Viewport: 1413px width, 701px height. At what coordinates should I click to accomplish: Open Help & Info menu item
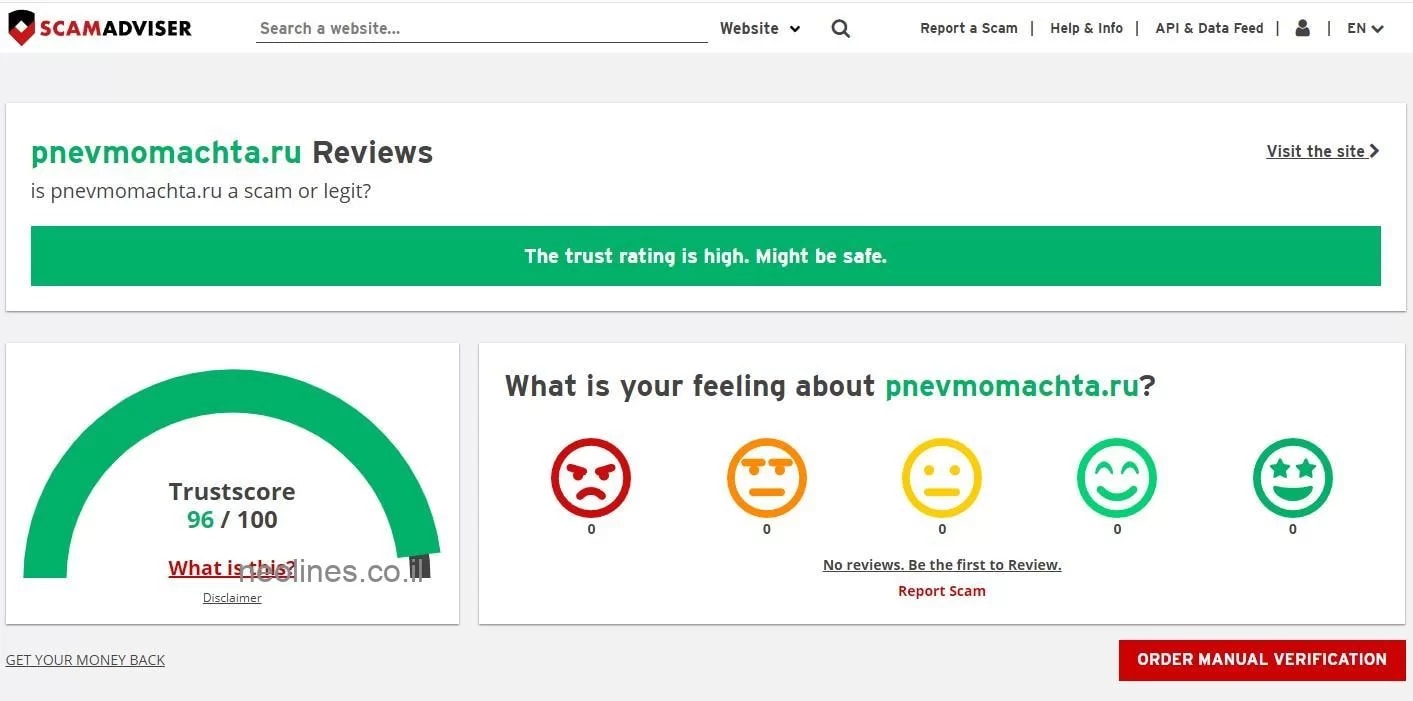[x=1087, y=28]
